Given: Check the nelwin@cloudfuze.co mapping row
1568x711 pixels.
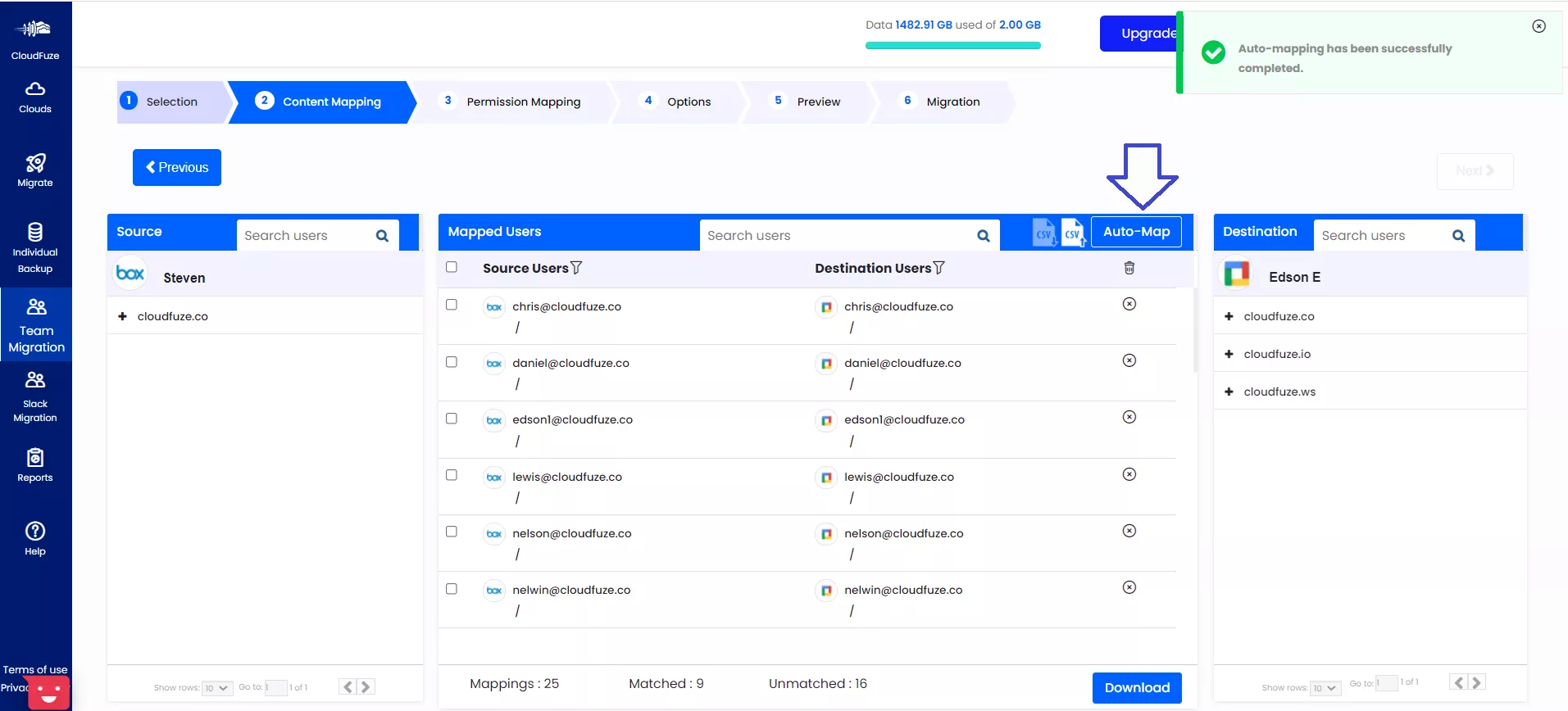Looking at the screenshot, I should pyautogui.click(x=452, y=589).
